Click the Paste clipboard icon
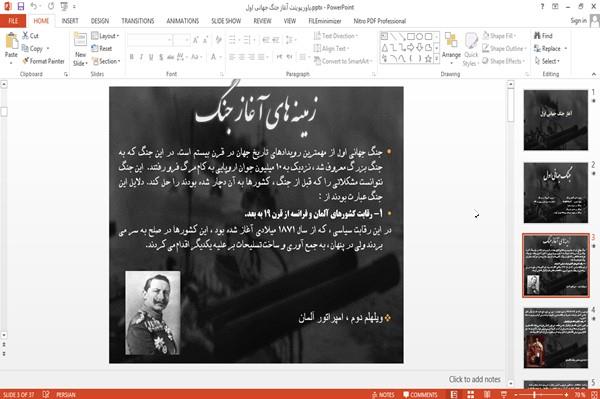This screenshot has height=399, width=600. (11, 42)
